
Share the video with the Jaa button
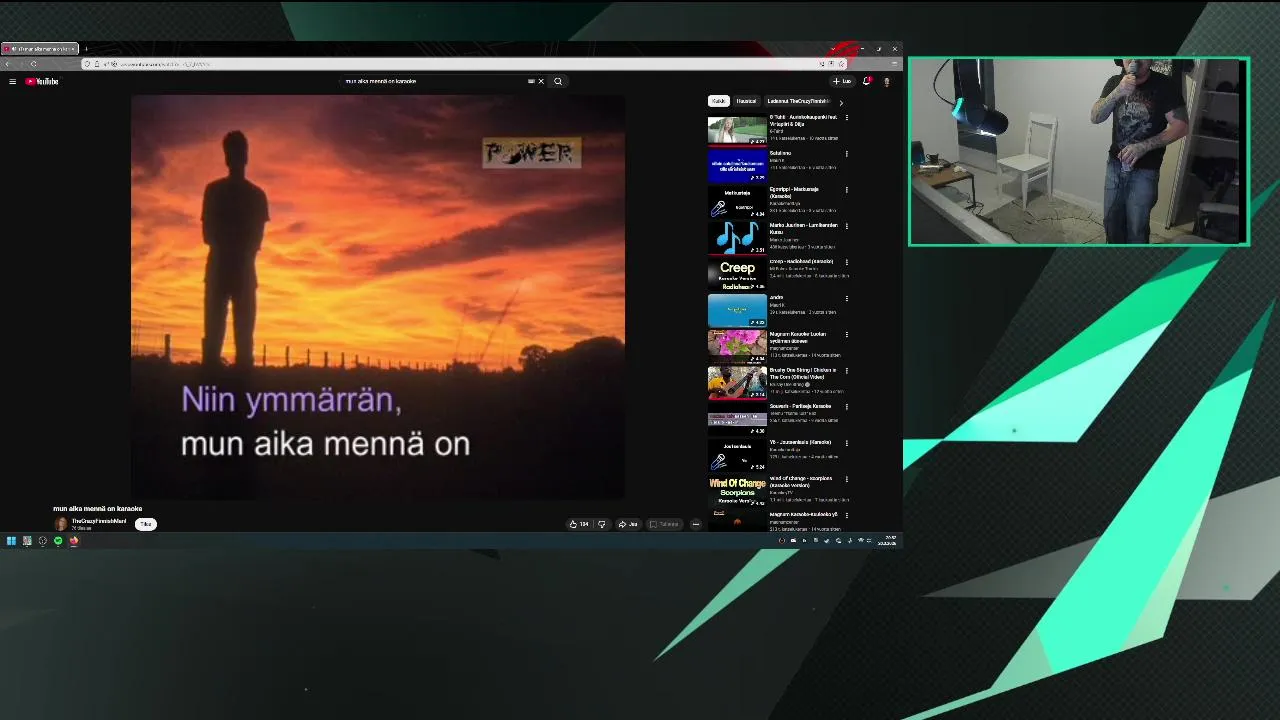pos(628,524)
